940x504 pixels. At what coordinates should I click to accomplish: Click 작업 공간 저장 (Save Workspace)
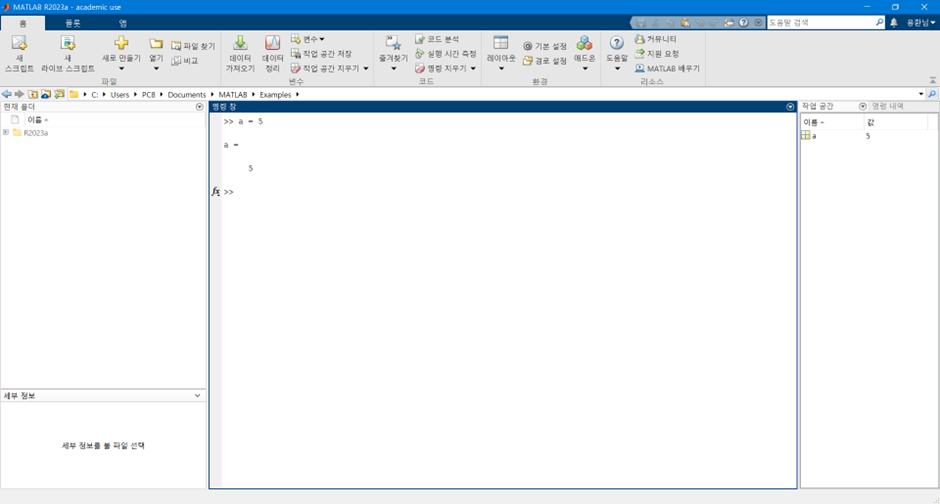(x=321, y=54)
